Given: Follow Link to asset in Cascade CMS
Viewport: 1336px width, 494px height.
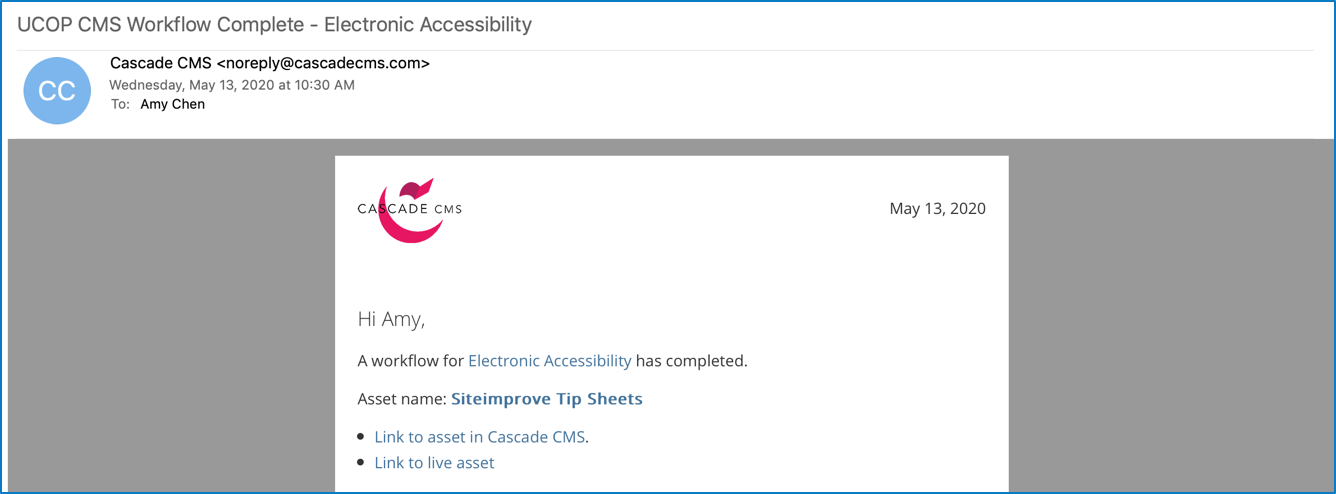Looking at the screenshot, I should coord(480,437).
